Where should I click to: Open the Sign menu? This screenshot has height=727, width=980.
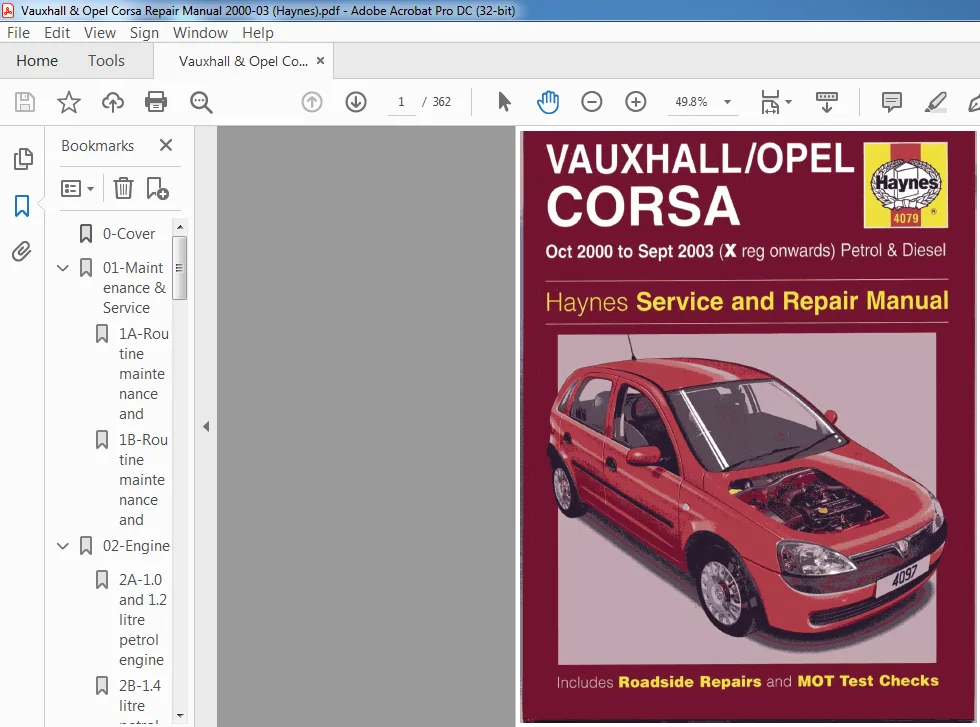(144, 33)
